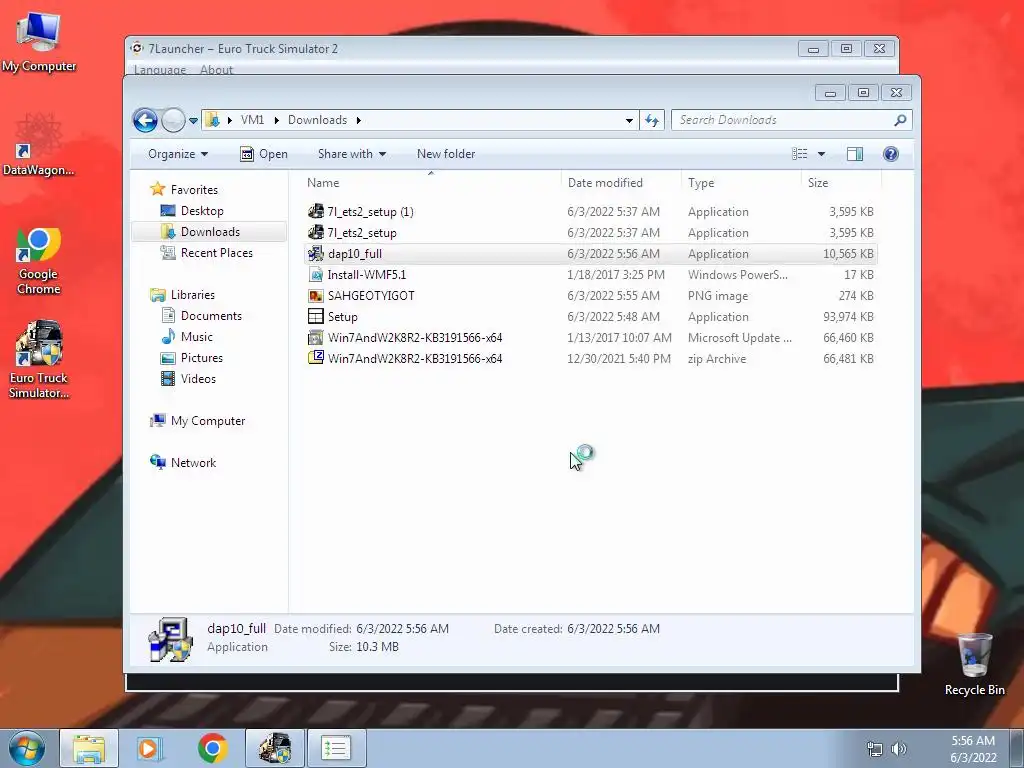Sort by Type column header

pyautogui.click(x=741, y=183)
